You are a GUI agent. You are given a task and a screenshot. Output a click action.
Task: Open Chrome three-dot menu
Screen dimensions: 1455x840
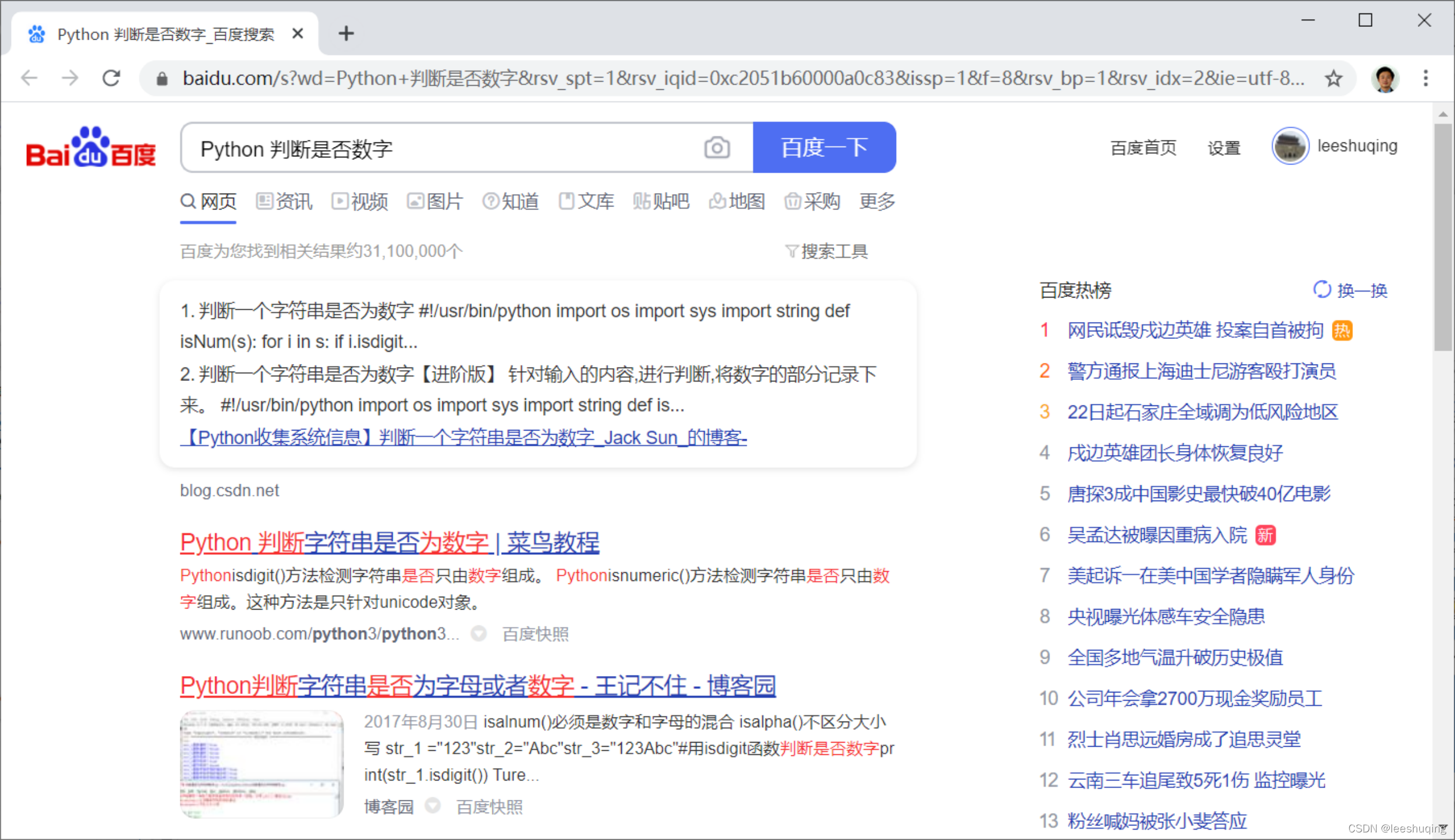(x=1425, y=78)
